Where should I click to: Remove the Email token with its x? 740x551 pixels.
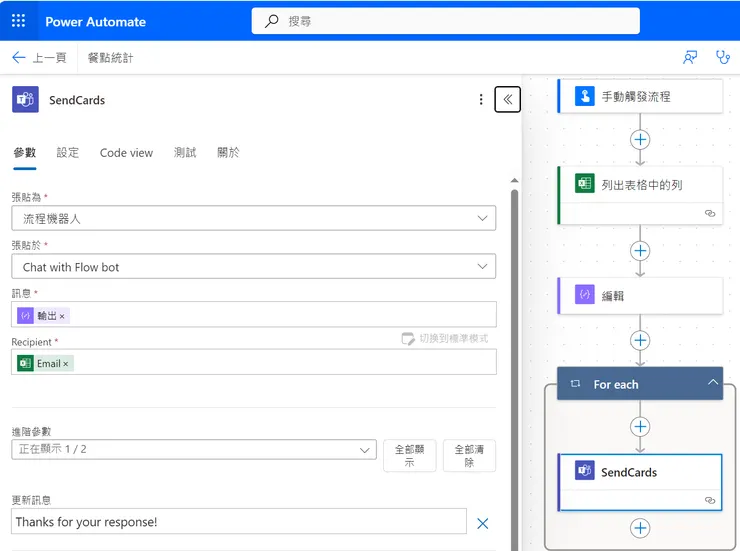tap(66, 364)
